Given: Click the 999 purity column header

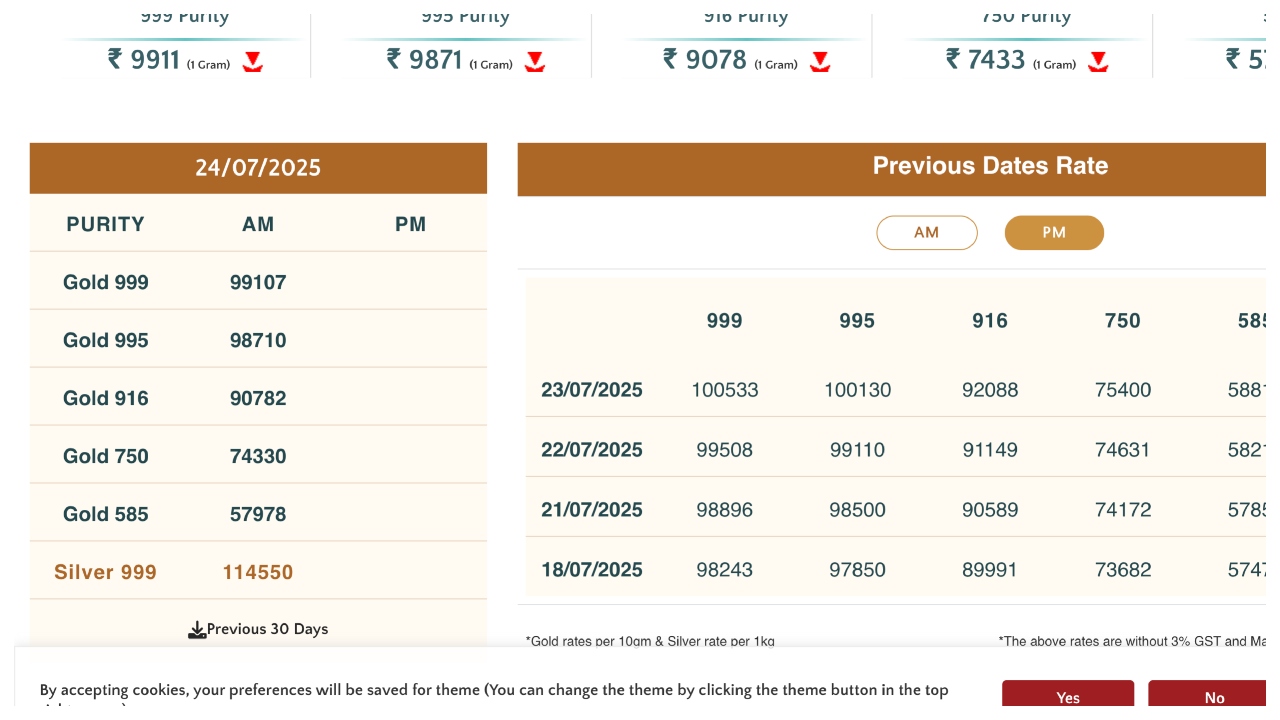Looking at the screenshot, I should click(x=724, y=321).
